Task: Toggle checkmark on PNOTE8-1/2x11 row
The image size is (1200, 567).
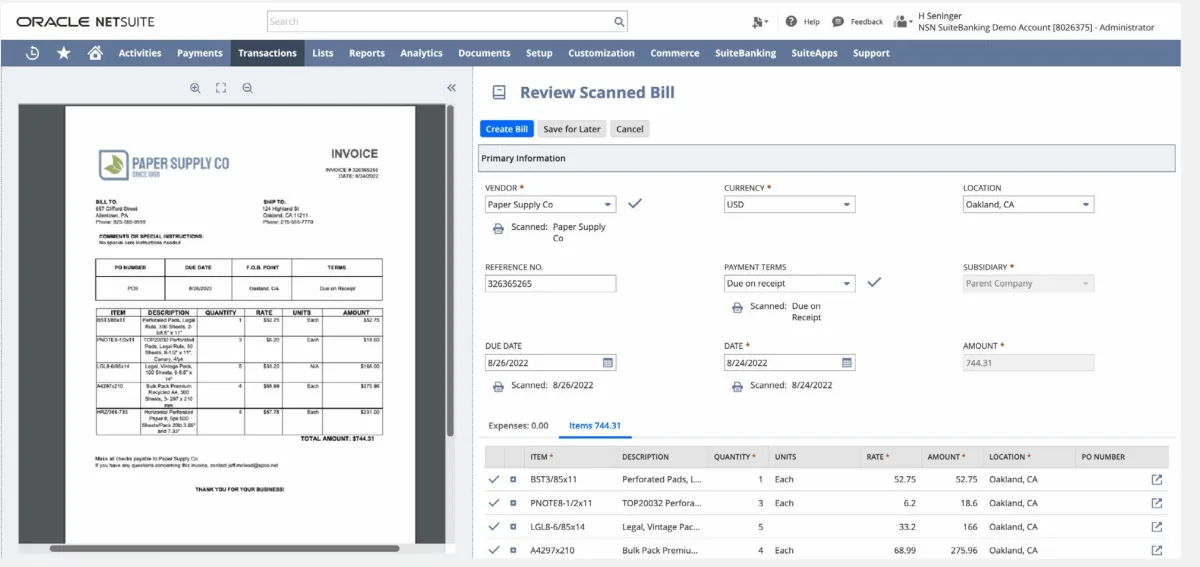Action: tap(494, 503)
